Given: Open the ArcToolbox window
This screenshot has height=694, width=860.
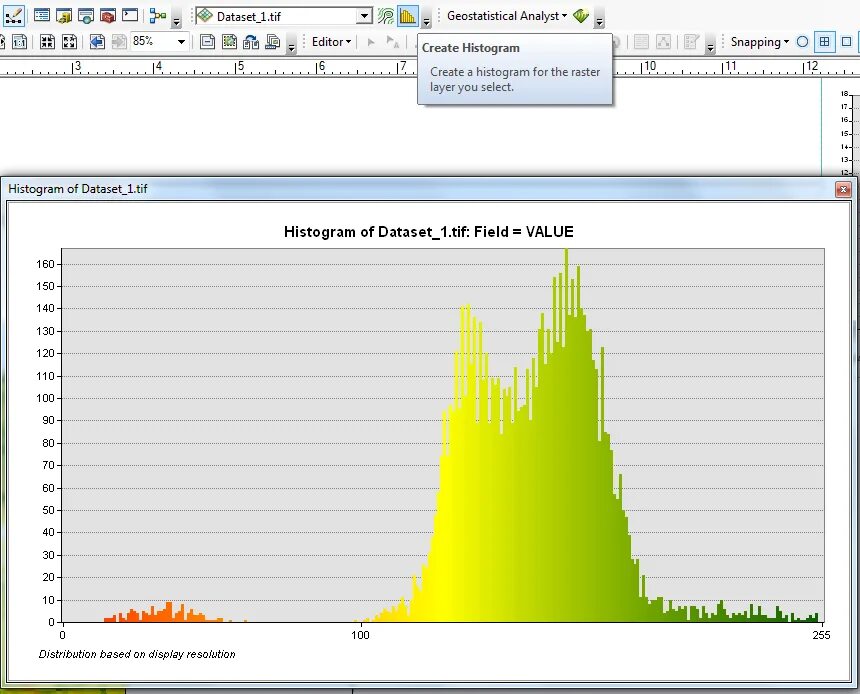Looking at the screenshot, I should pyautogui.click(x=108, y=16).
